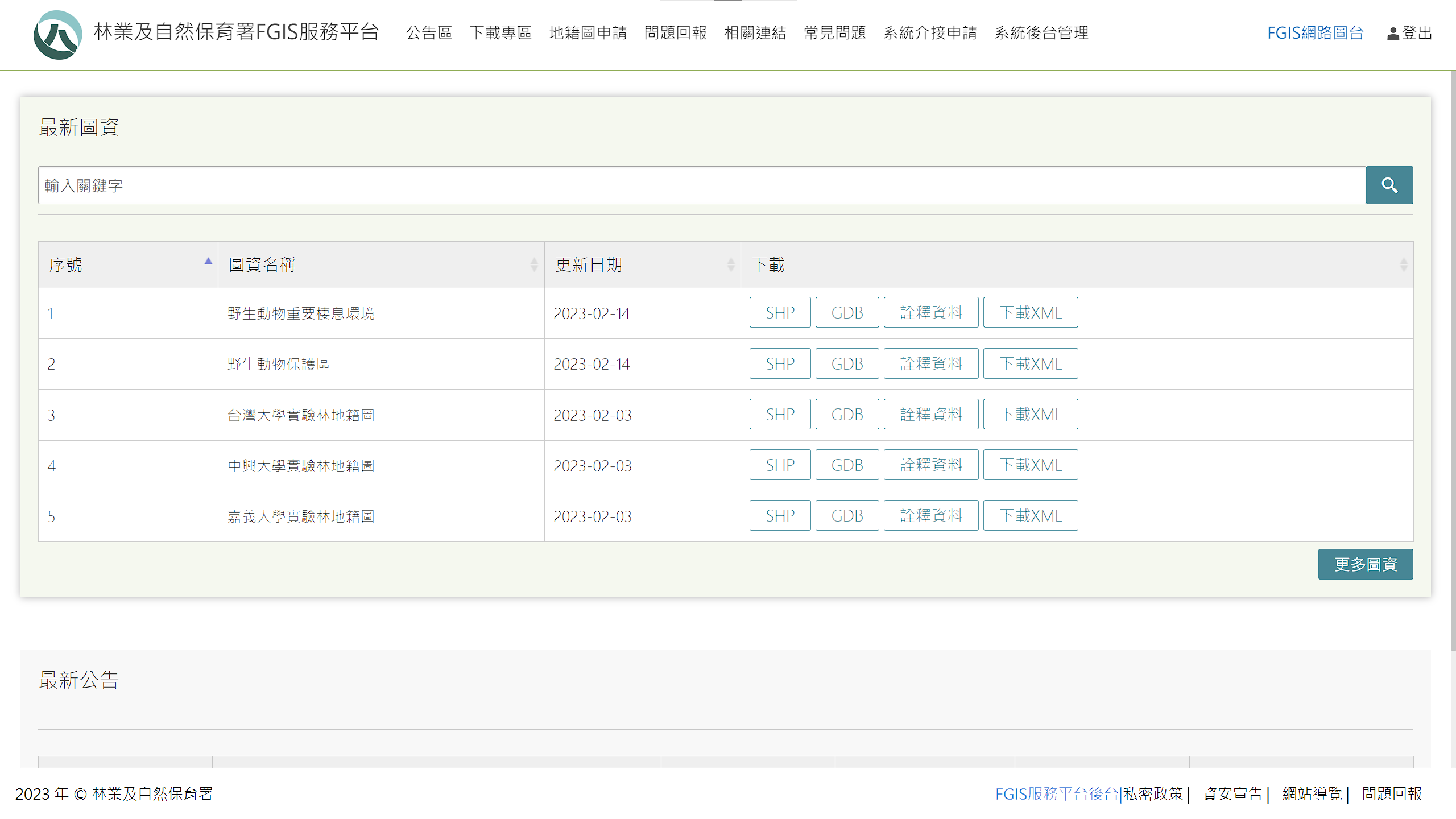Sort the 下載 column arrows
Screen dimensions: 1456x819
pyautogui.click(x=1403, y=264)
